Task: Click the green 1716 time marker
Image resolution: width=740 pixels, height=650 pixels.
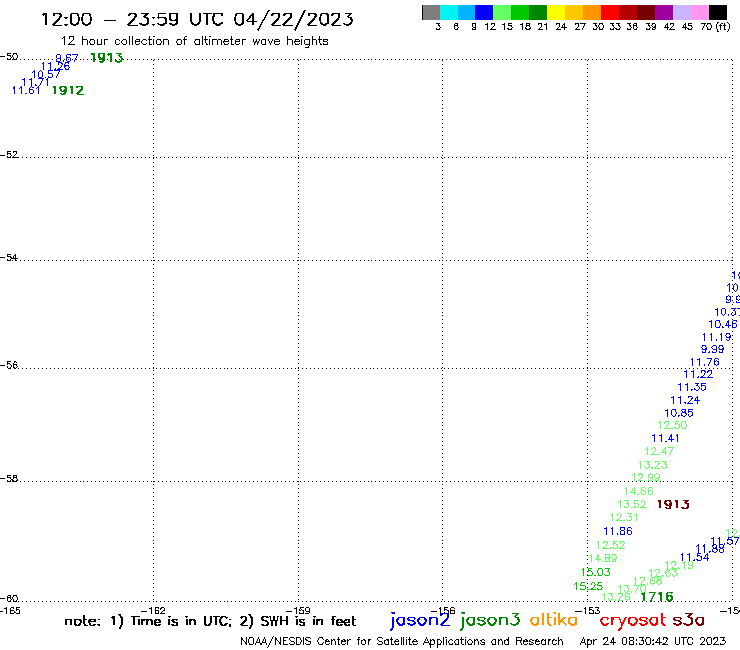Action: click(657, 597)
